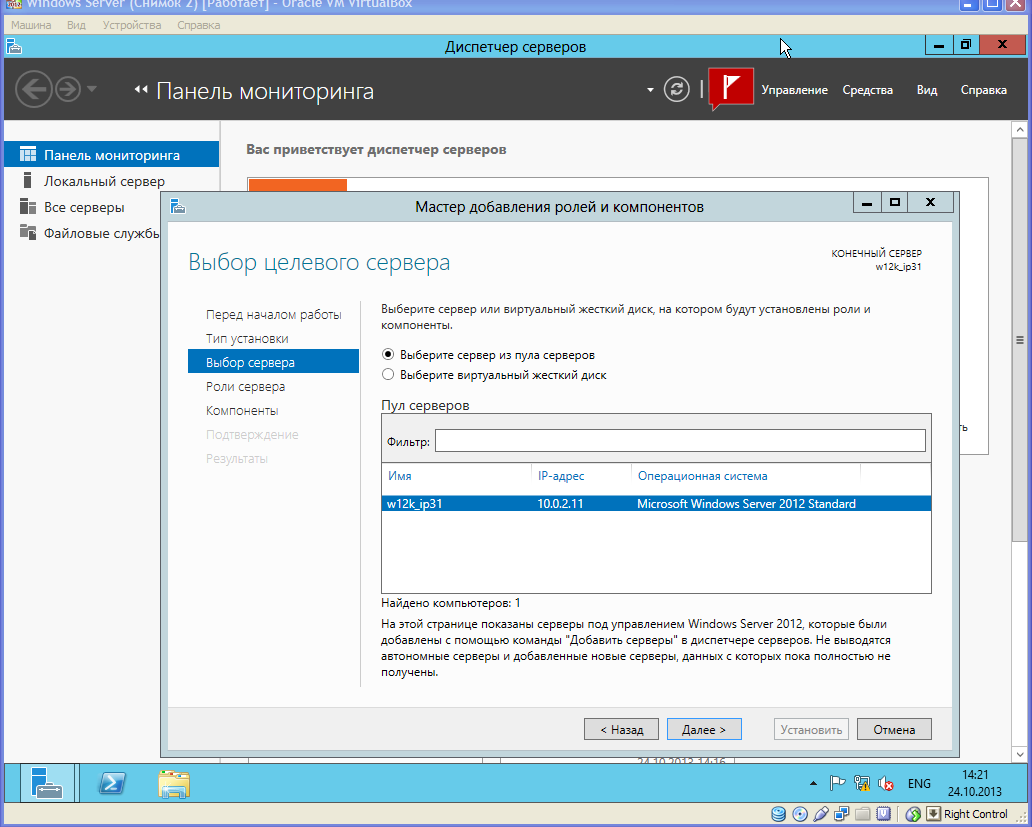Click the disabled 'Установить' button
This screenshot has width=1032, height=827.
[811, 729]
